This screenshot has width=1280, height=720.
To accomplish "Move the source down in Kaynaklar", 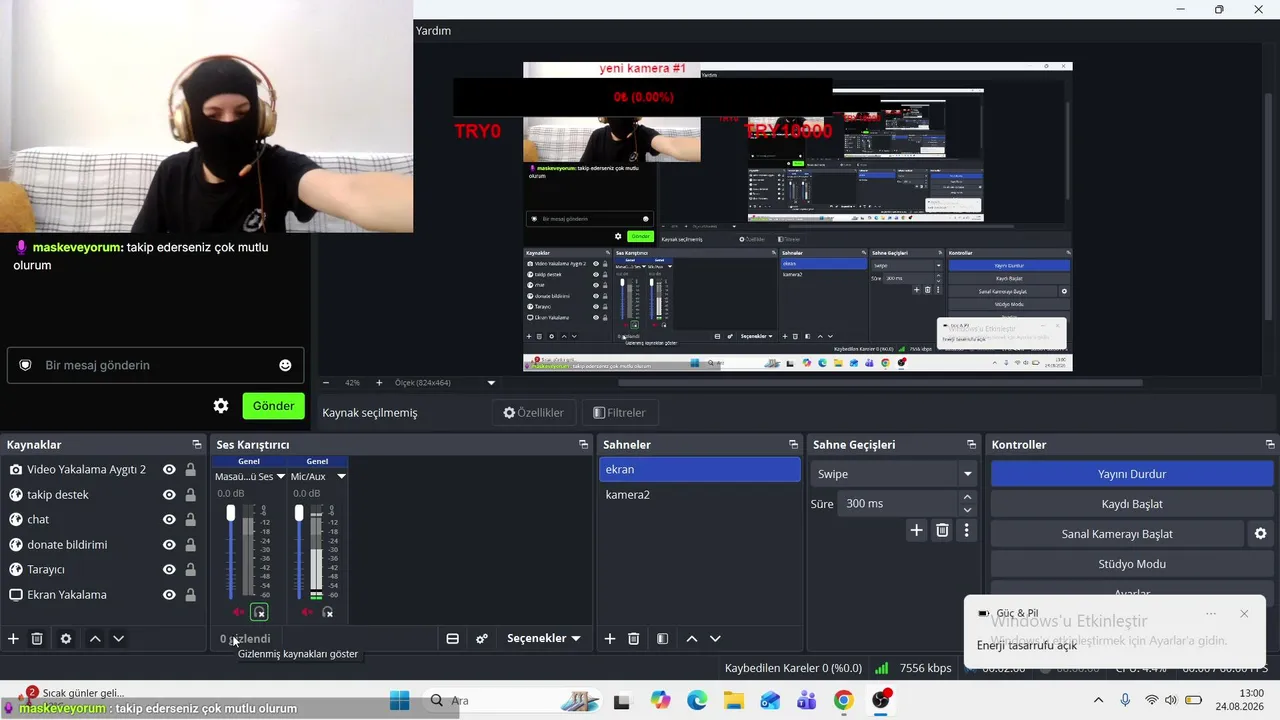I will (x=118, y=639).
